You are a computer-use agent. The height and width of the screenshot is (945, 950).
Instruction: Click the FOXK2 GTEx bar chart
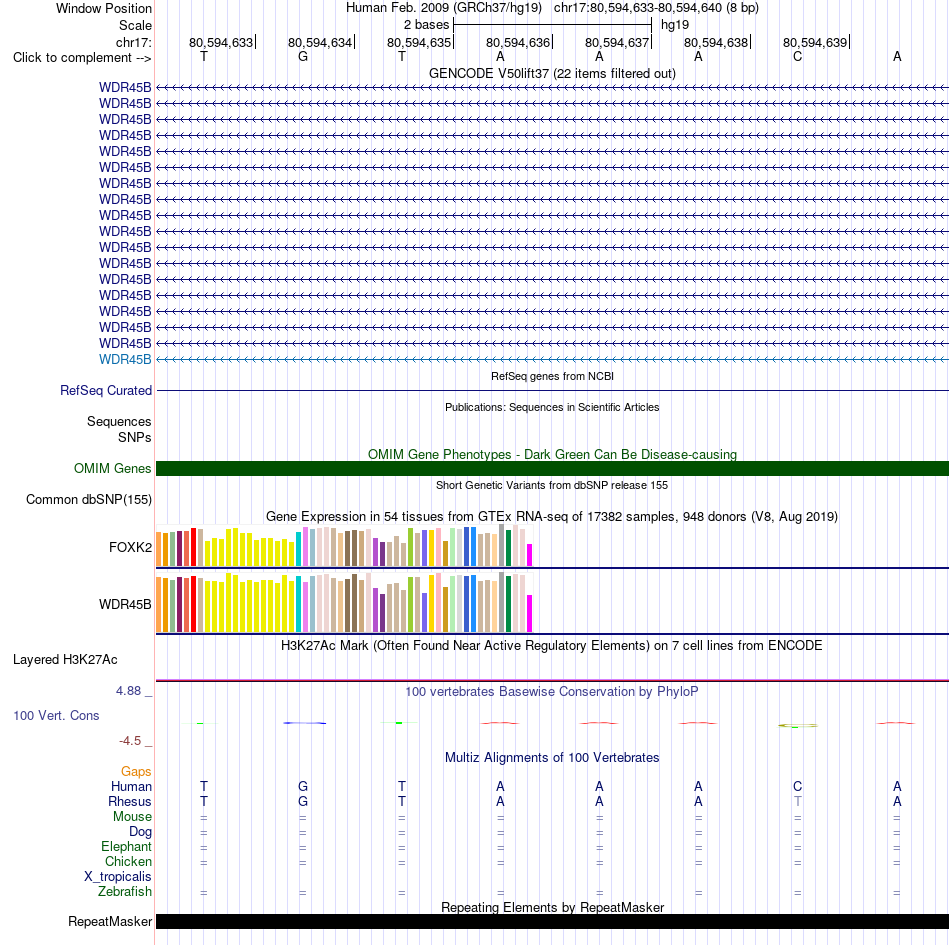pyautogui.click(x=344, y=546)
